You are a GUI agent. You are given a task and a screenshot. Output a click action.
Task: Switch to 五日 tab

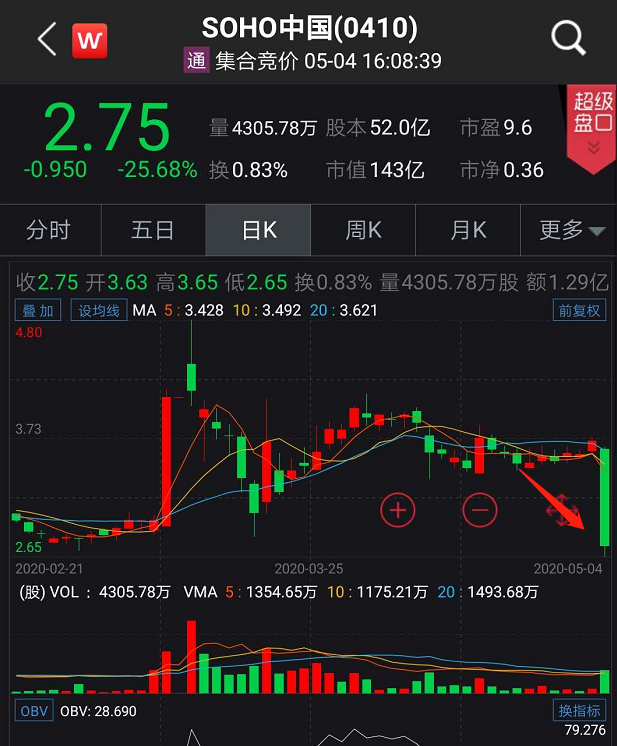[153, 230]
